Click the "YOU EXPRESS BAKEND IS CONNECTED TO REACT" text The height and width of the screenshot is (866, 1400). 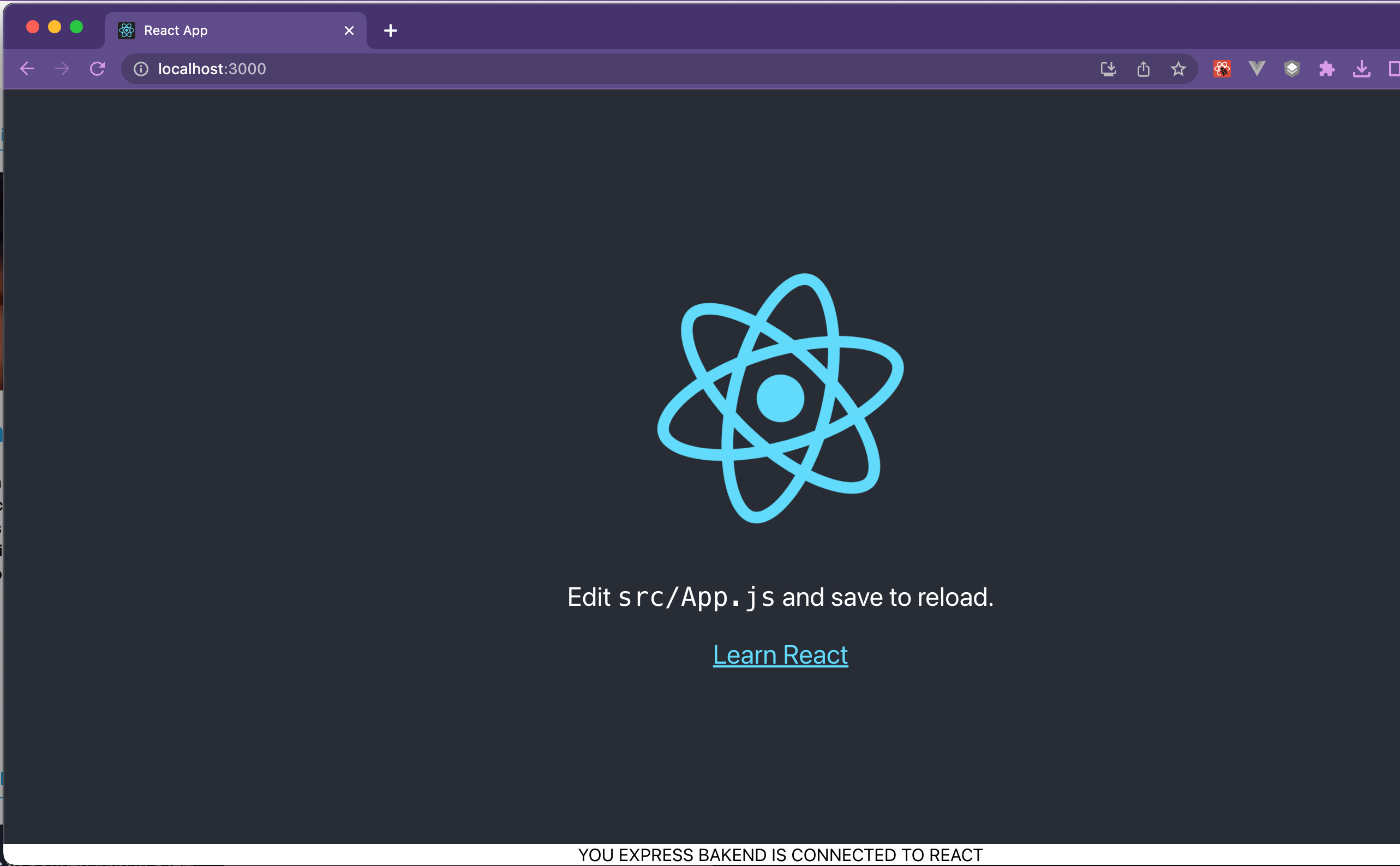[x=780, y=855]
